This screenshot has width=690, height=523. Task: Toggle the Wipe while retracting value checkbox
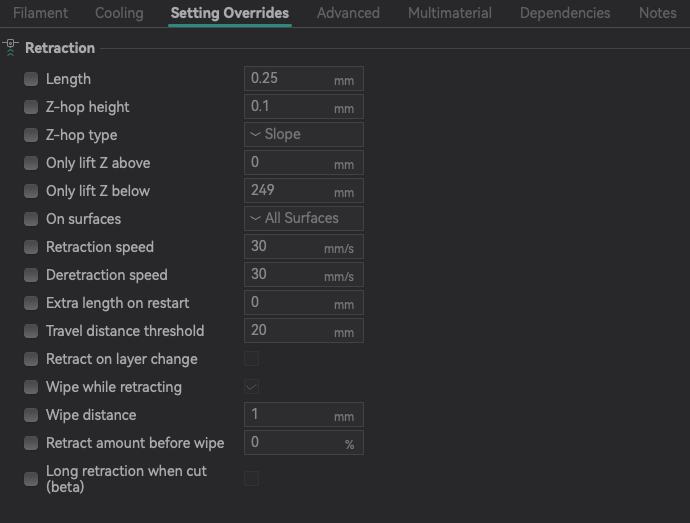pyautogui.click(x=252, y=387)
